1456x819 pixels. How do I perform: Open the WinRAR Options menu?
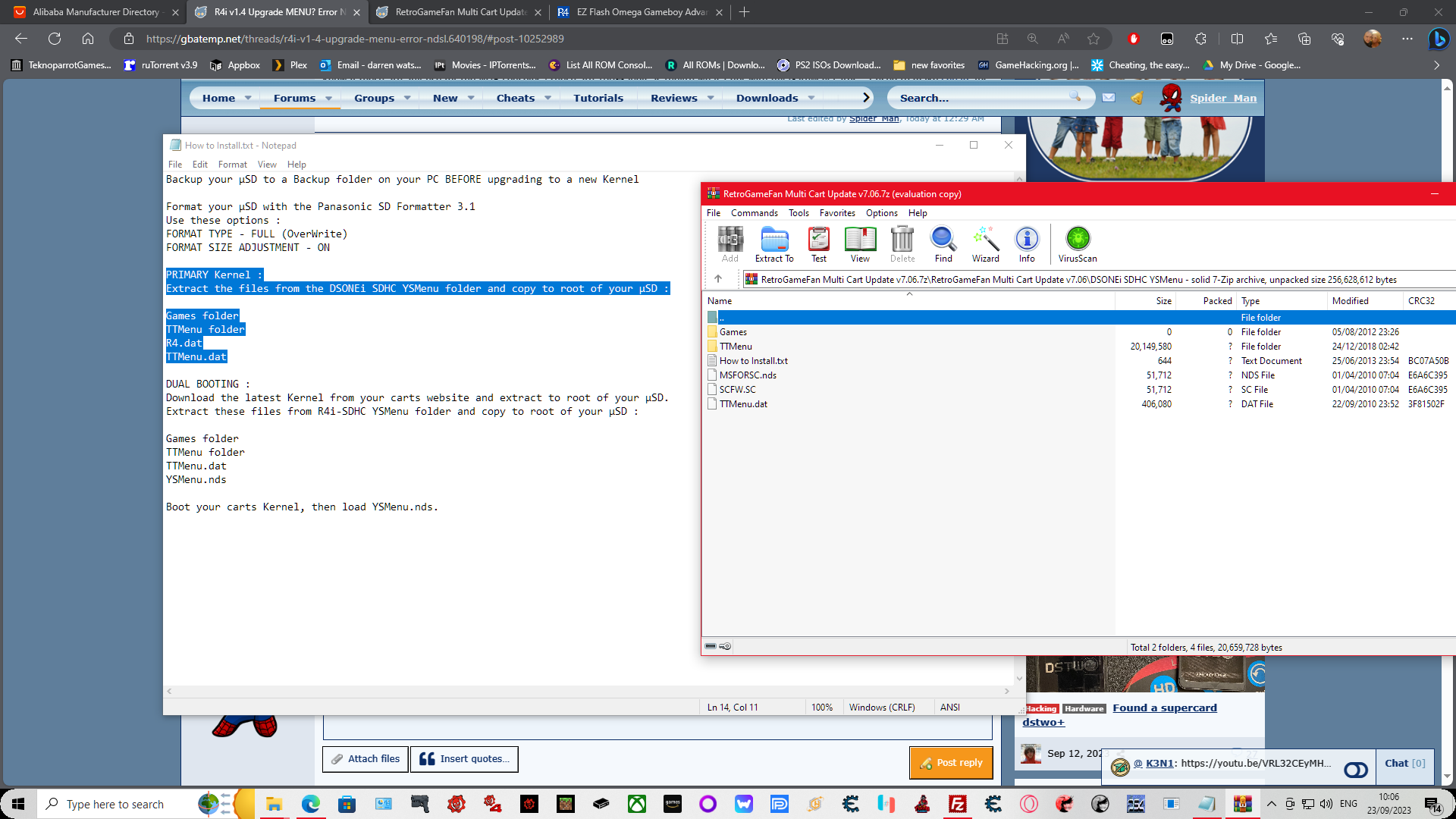click(882, 213)
